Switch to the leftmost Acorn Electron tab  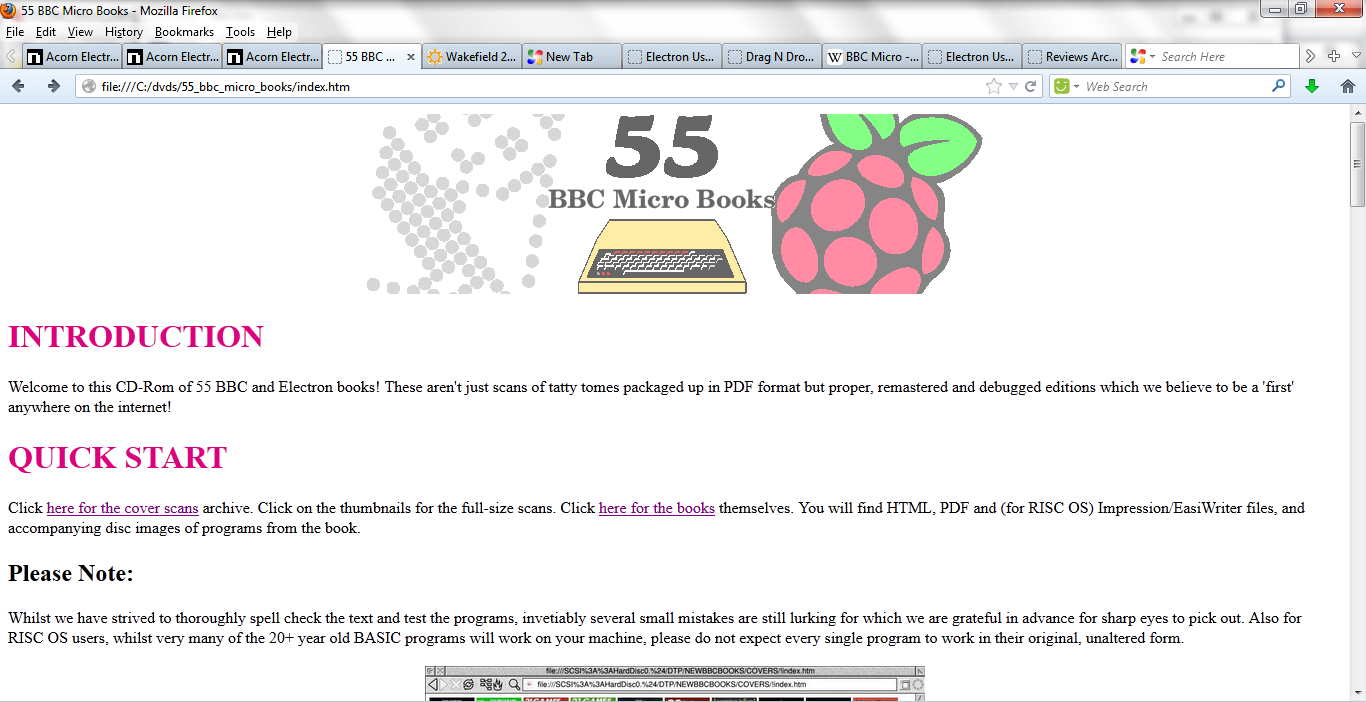click(72, 57)
